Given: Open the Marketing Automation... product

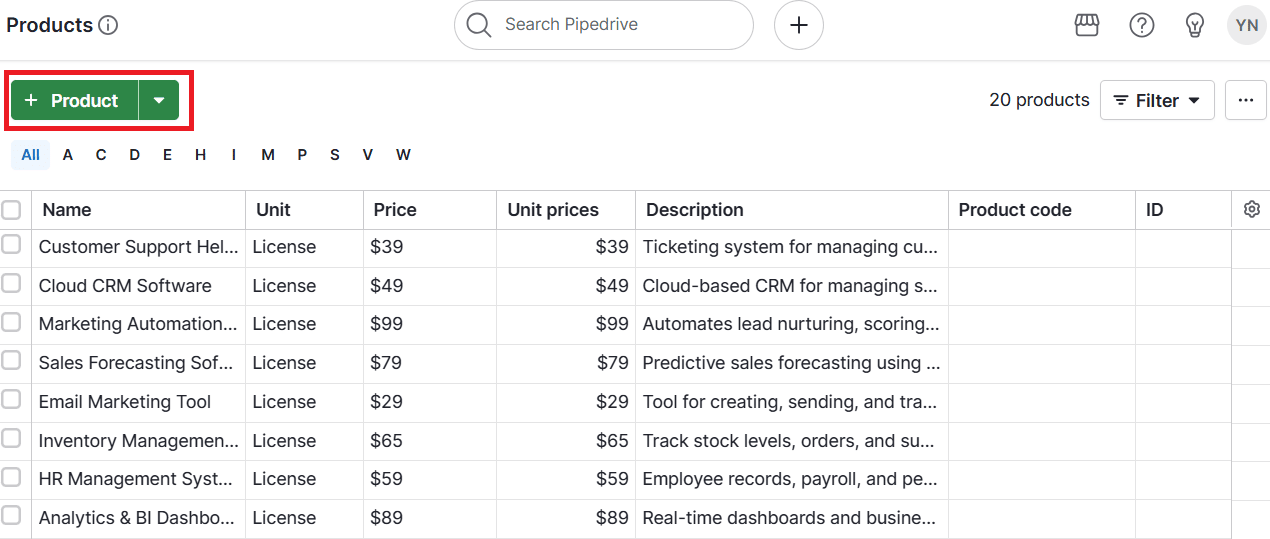Looking at the screenshot, I should point(139,324).
